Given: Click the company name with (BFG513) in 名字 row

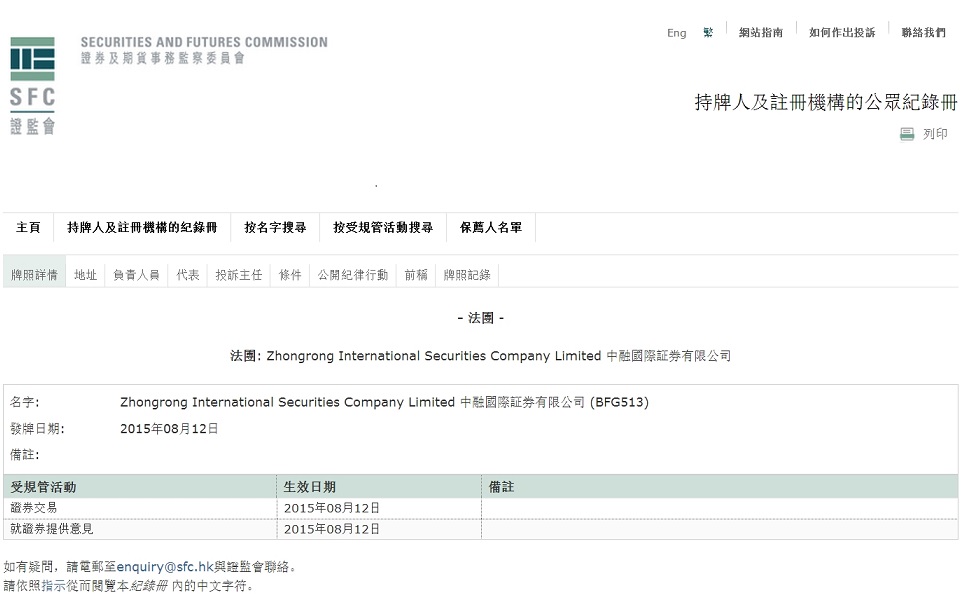Looking at the screenshot, I should [384, 402].
